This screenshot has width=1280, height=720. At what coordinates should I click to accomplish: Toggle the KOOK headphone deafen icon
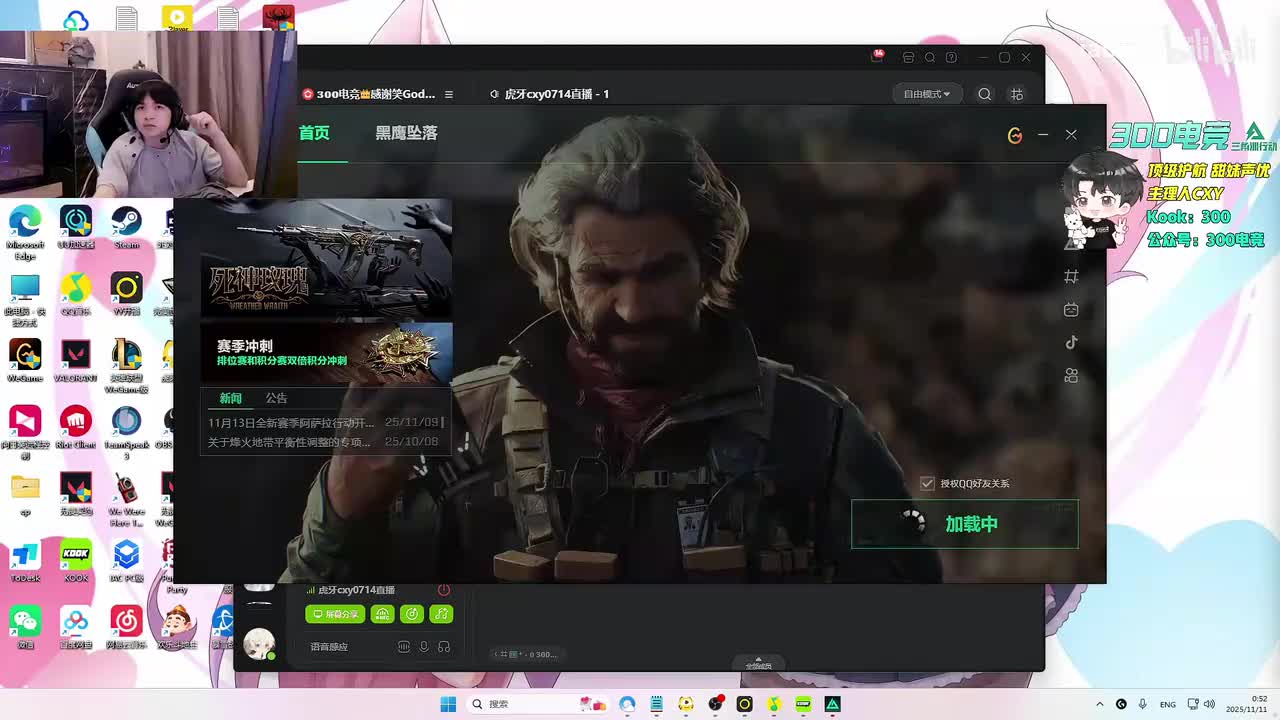point(444,647)
